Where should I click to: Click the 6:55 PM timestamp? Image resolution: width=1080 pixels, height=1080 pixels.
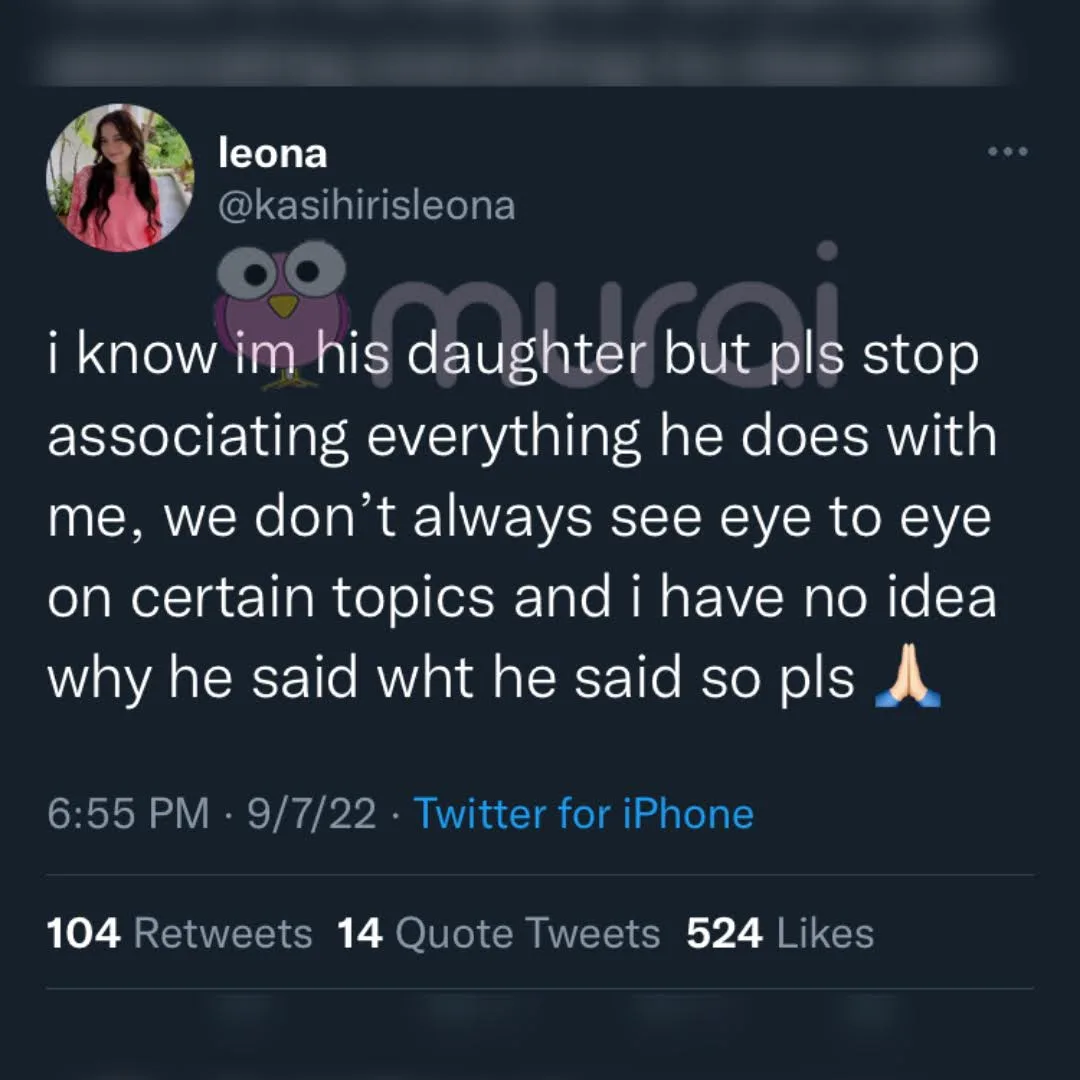coord(128,813)
